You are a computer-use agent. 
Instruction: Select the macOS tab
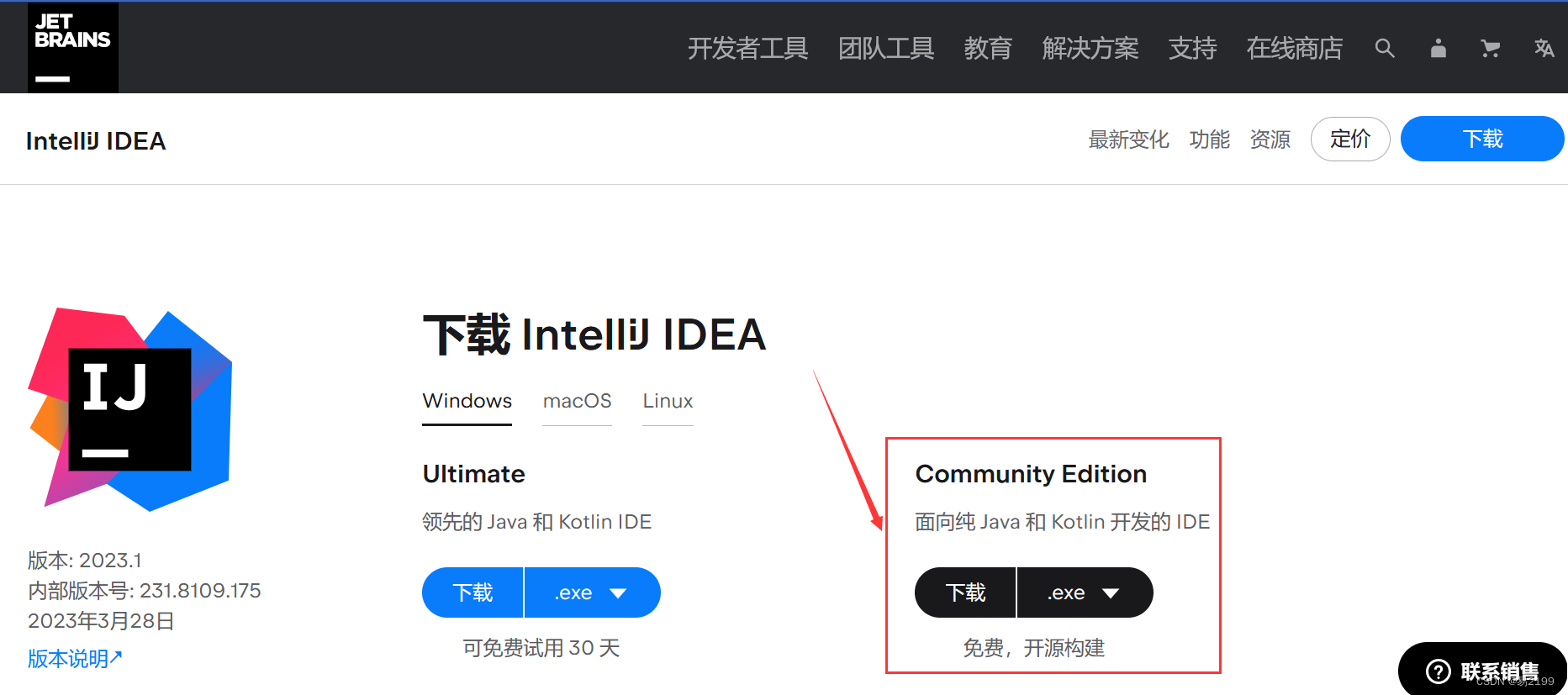click(578, 402)
